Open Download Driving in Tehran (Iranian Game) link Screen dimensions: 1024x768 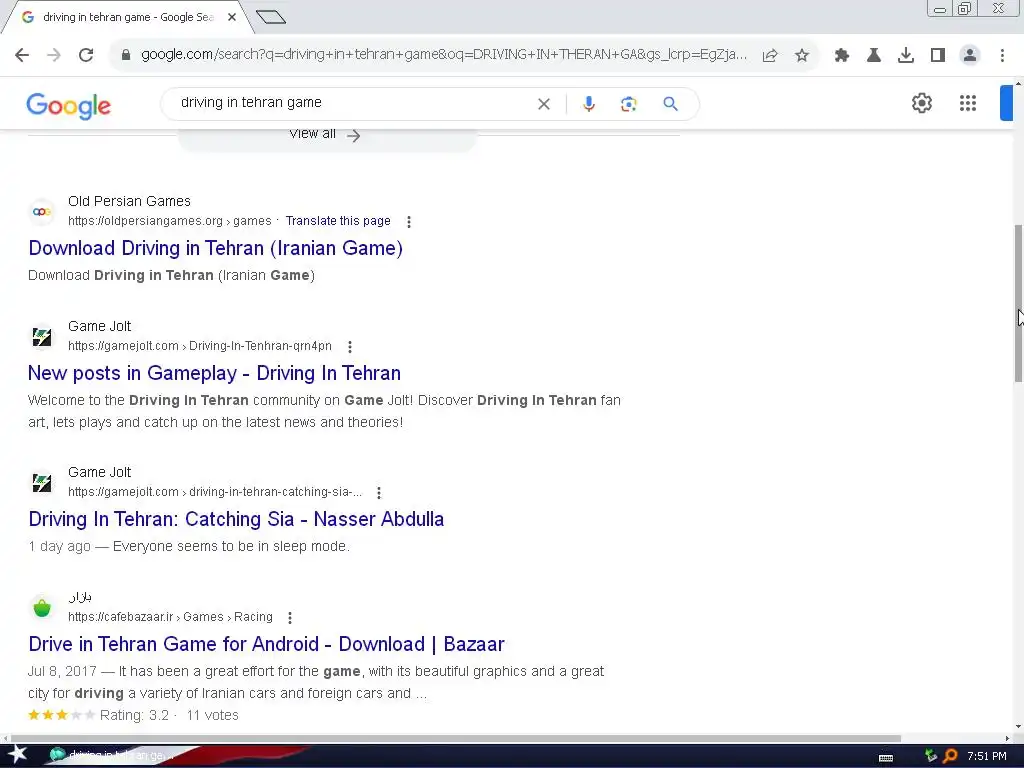tap(216, 248)
